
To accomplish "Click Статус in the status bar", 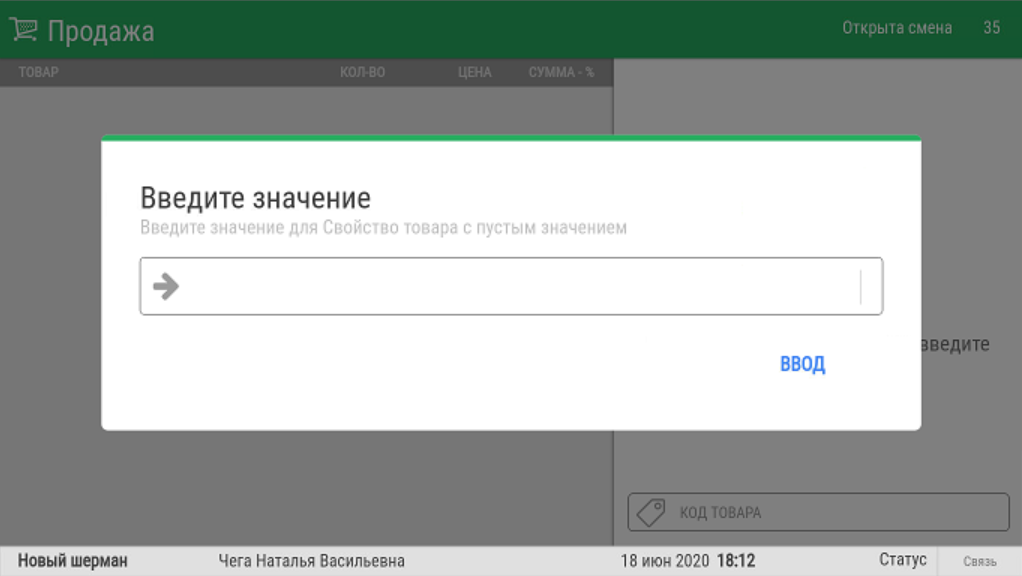I will [x=903, y=560].
